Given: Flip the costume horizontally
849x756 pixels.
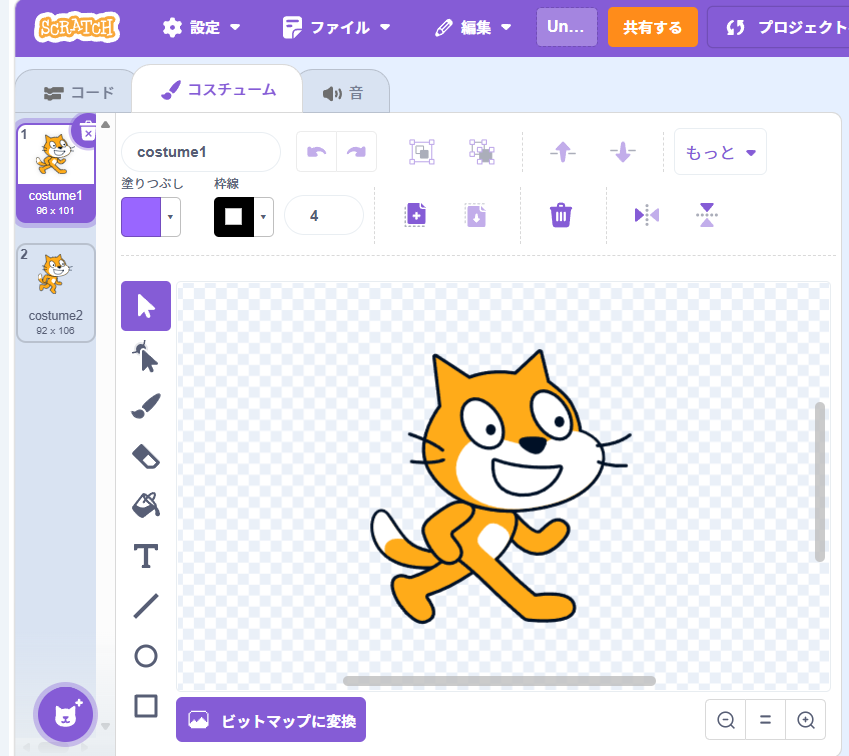Looking at the screenshot, I should (647, 215).
